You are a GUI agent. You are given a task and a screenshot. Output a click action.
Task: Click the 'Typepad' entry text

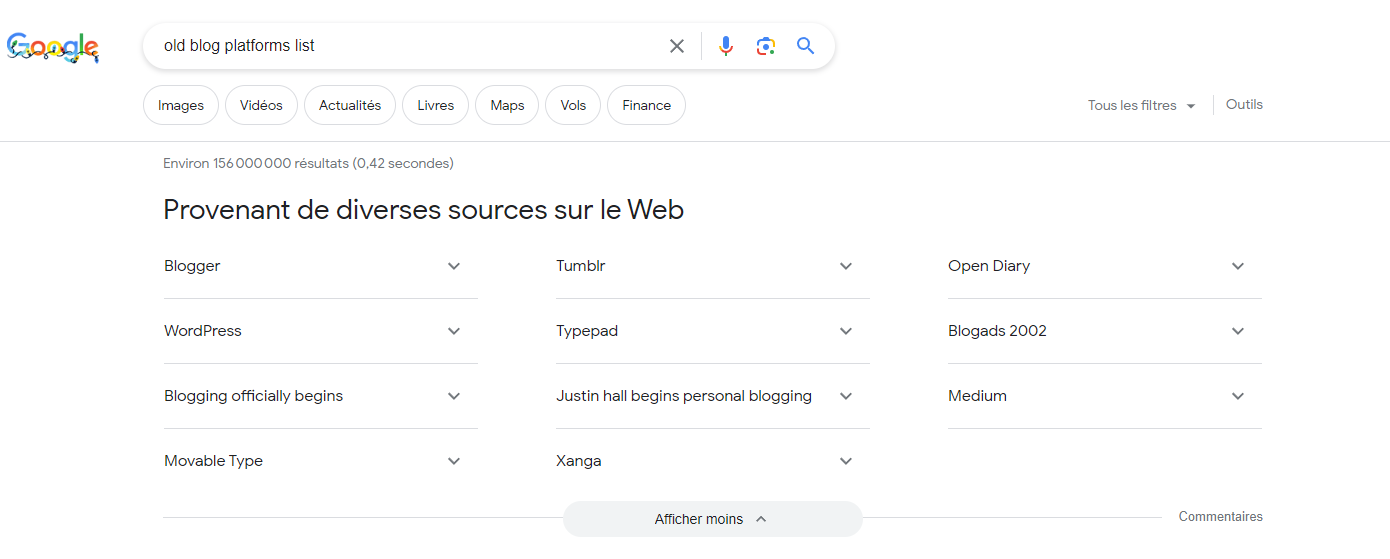click(587, 331)
